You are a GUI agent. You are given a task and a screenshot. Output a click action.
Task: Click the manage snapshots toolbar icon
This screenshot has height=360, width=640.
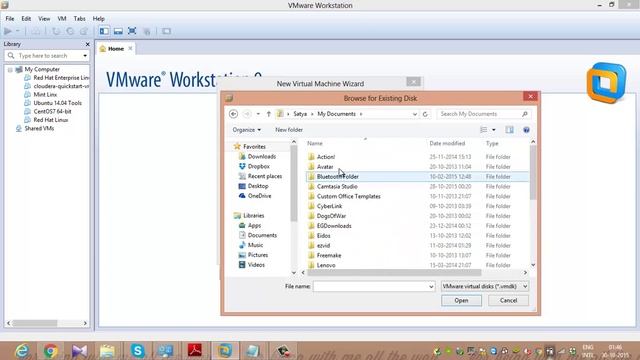(84, 31)
